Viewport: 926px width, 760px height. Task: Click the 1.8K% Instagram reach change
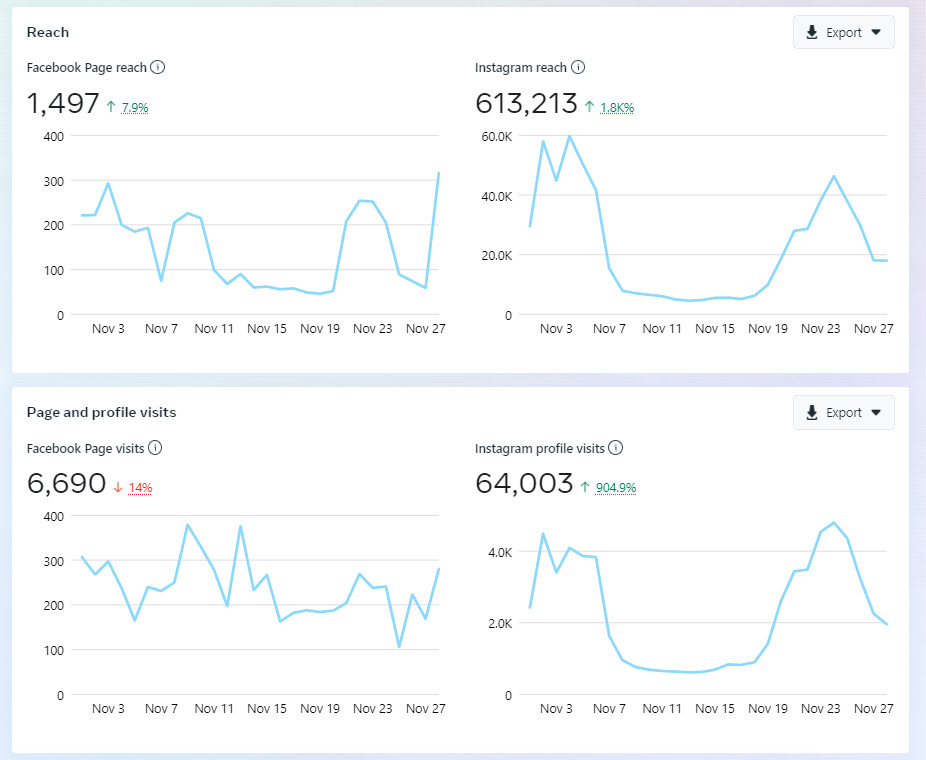(x=617, y=107)
